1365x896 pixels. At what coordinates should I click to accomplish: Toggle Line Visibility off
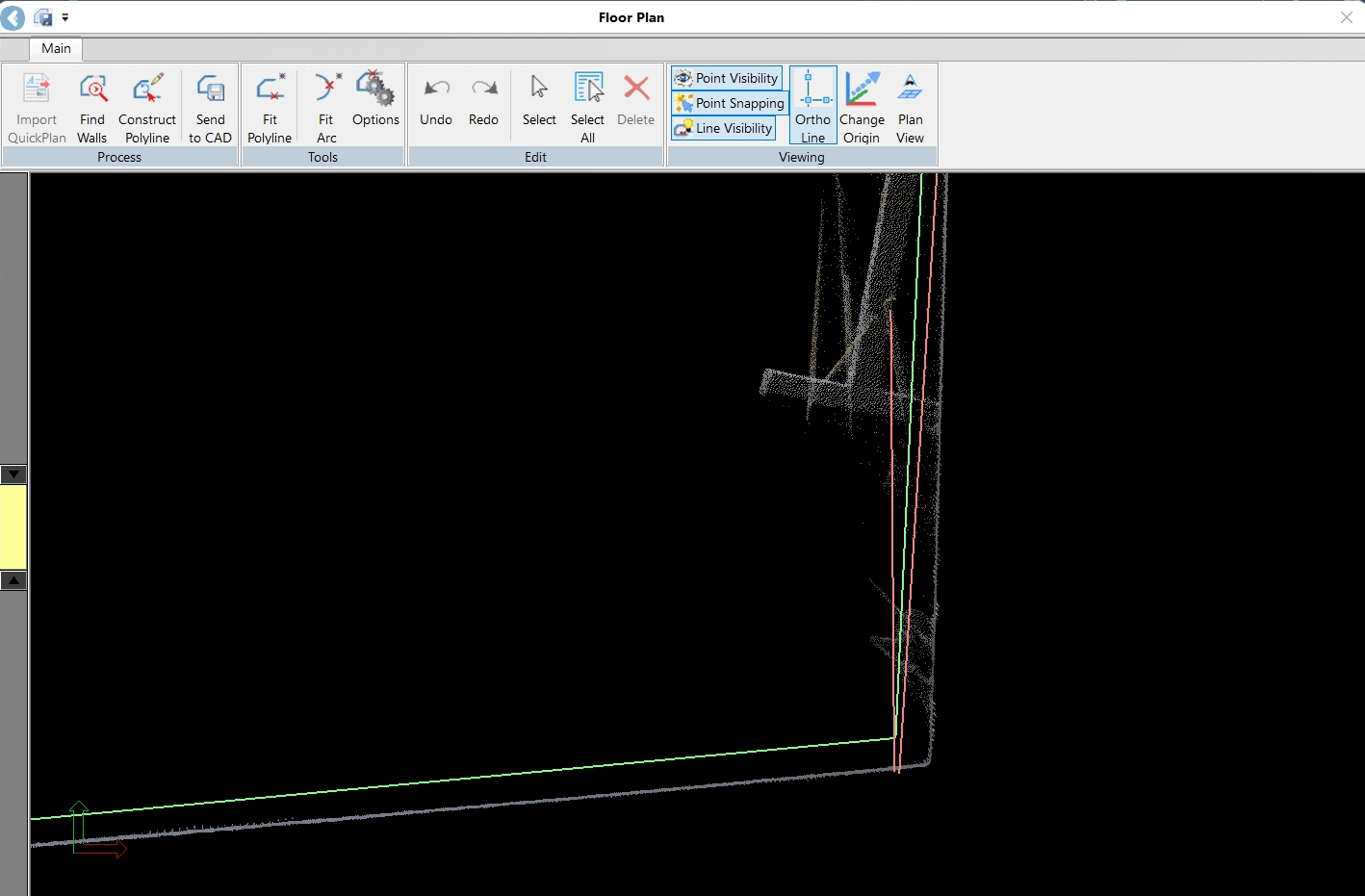click(x=723, y=128)
